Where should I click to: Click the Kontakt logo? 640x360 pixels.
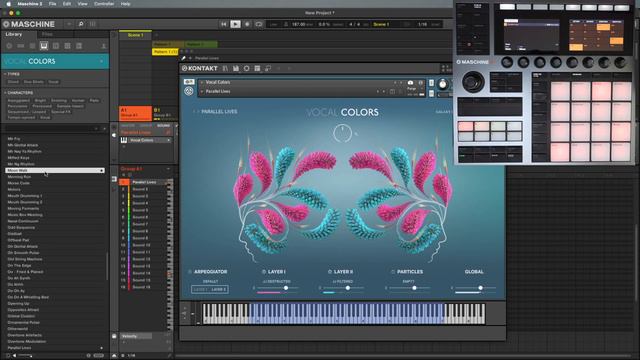[200, 68]
